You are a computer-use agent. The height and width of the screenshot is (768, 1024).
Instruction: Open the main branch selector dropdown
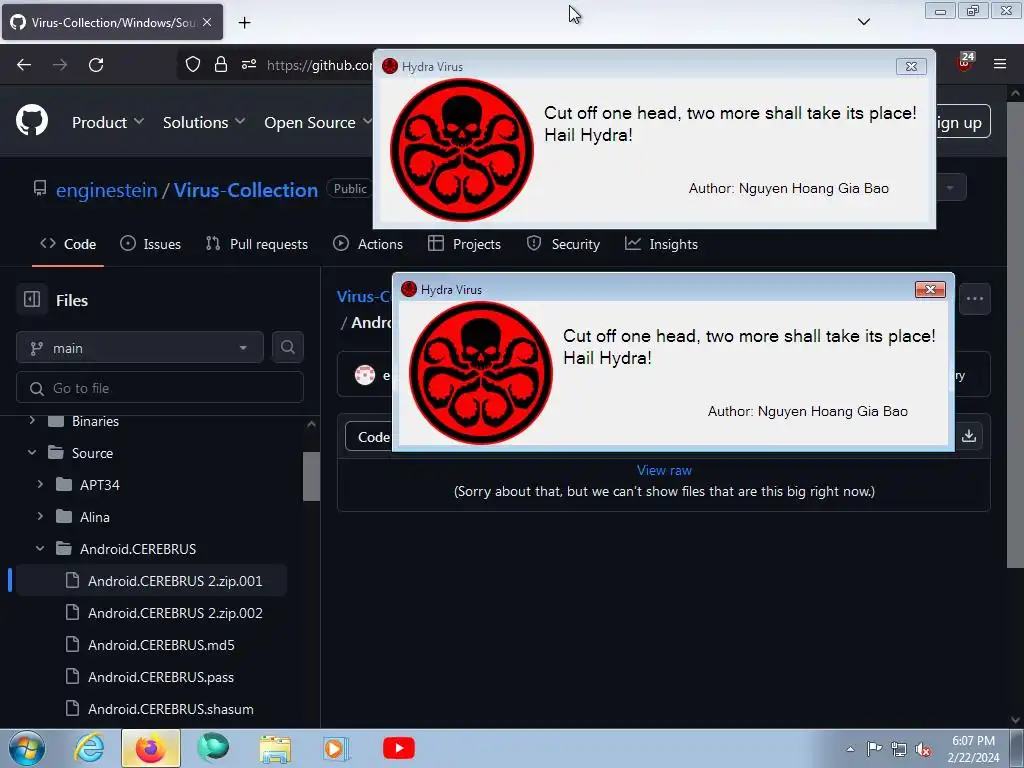point(140,347)
